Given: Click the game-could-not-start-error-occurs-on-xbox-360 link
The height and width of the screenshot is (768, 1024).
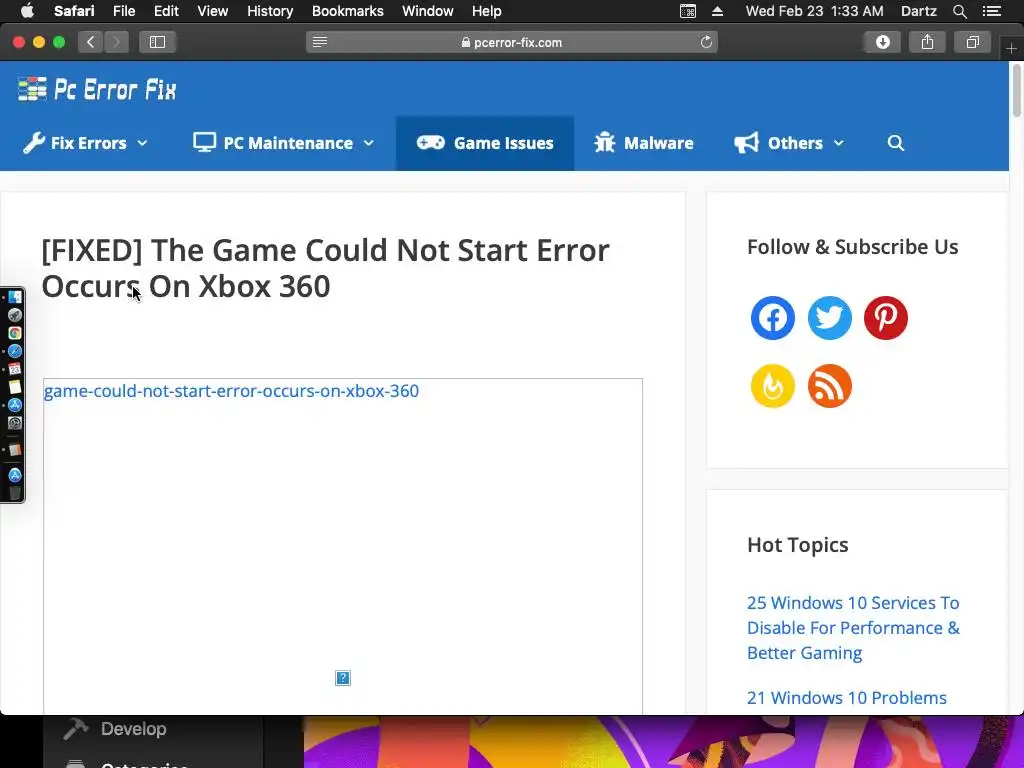Looking at the screenshot, I should (231, 391).
